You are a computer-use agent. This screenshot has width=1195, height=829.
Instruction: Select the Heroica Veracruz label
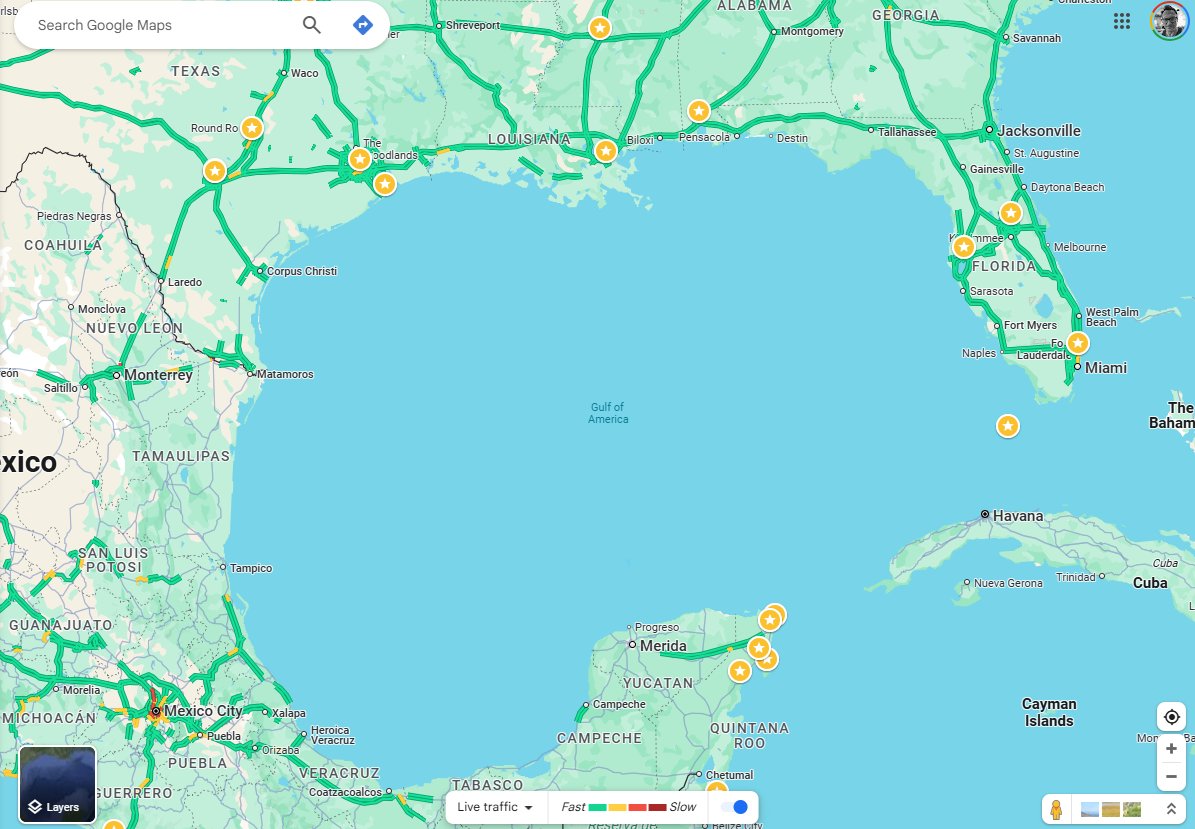click(x=333, y=735)
